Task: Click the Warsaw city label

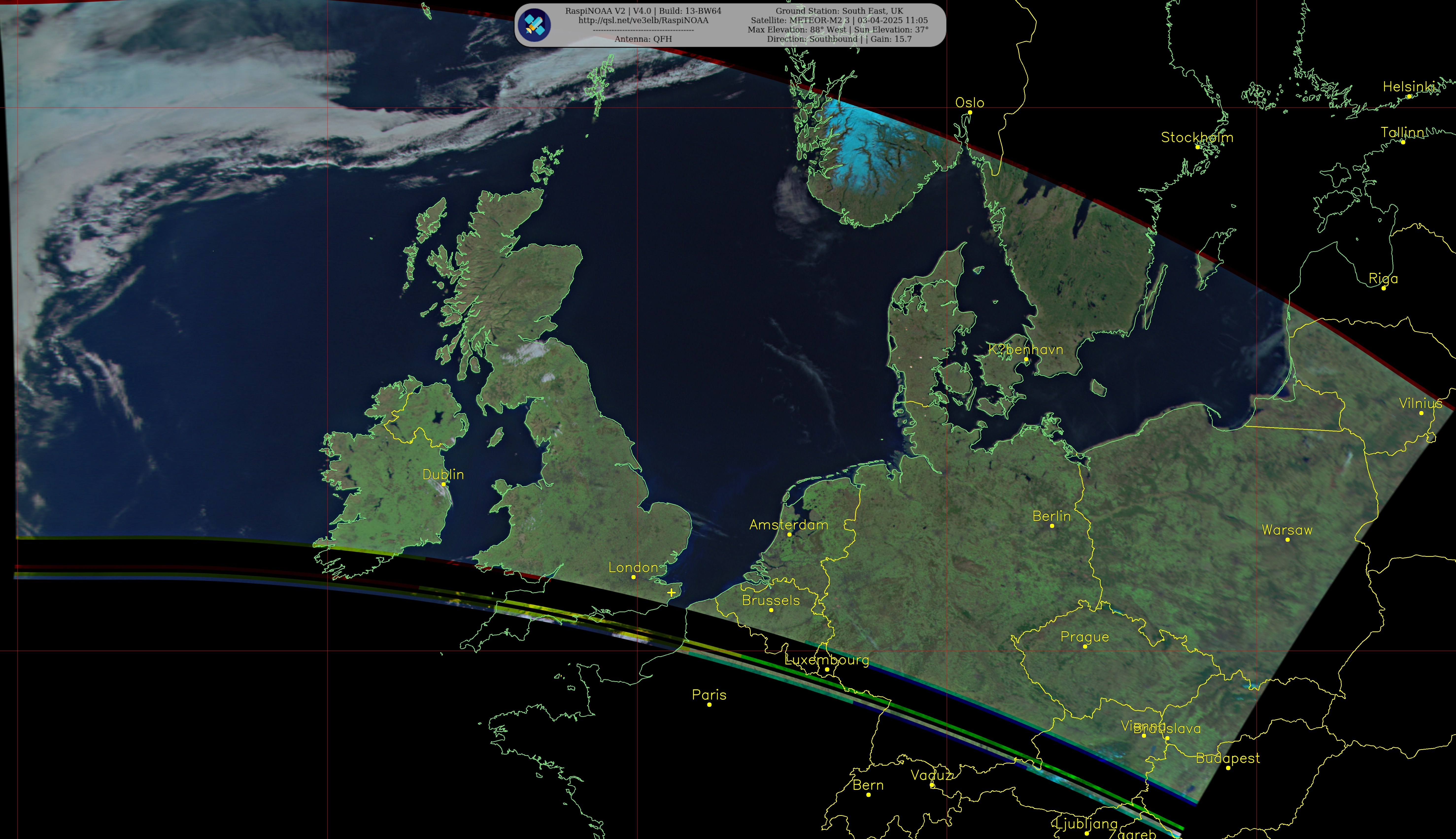Action: point(1287,530)
